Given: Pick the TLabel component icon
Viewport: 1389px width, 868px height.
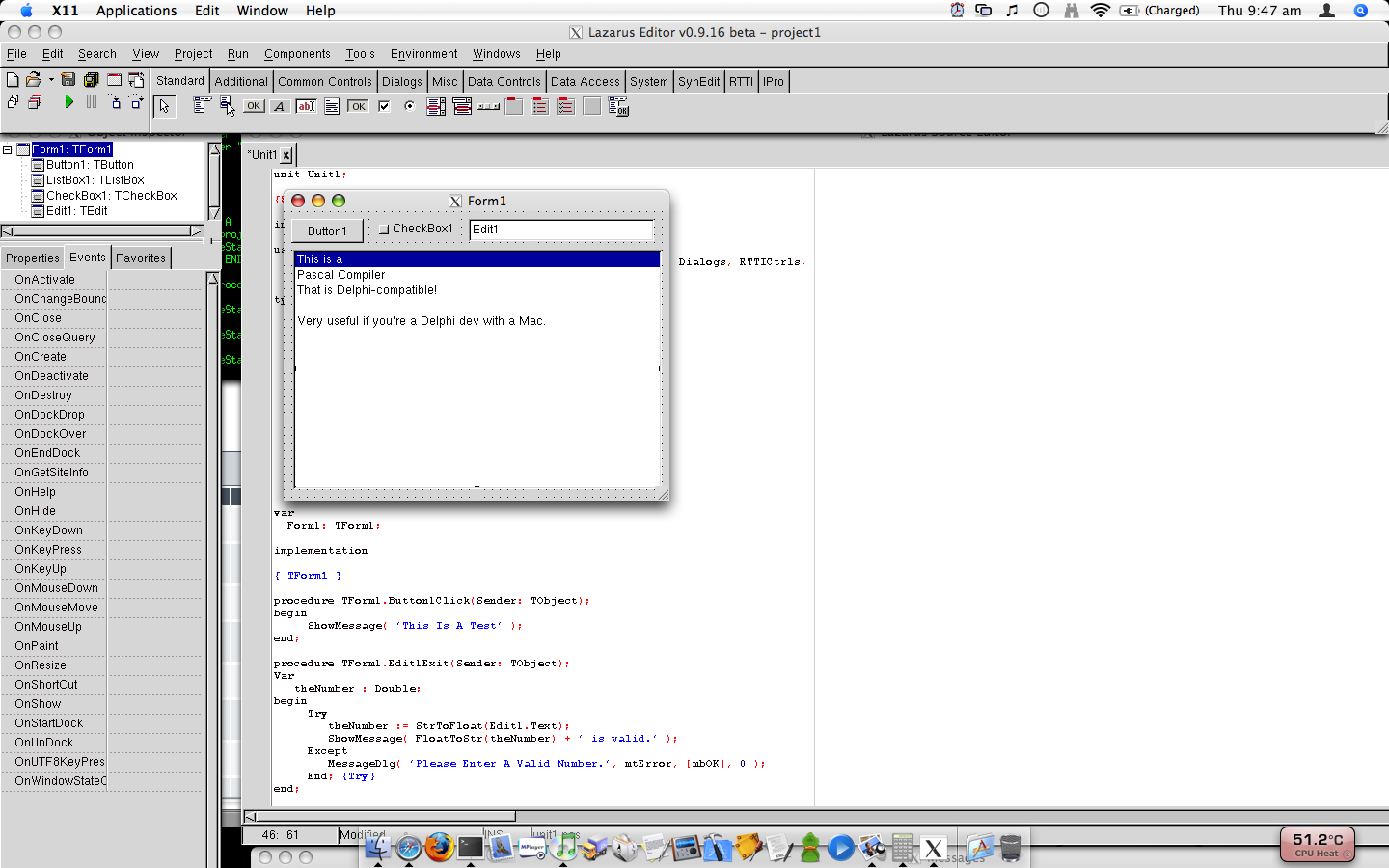Looking at the screenshot, I should click(x=280, y=106).
